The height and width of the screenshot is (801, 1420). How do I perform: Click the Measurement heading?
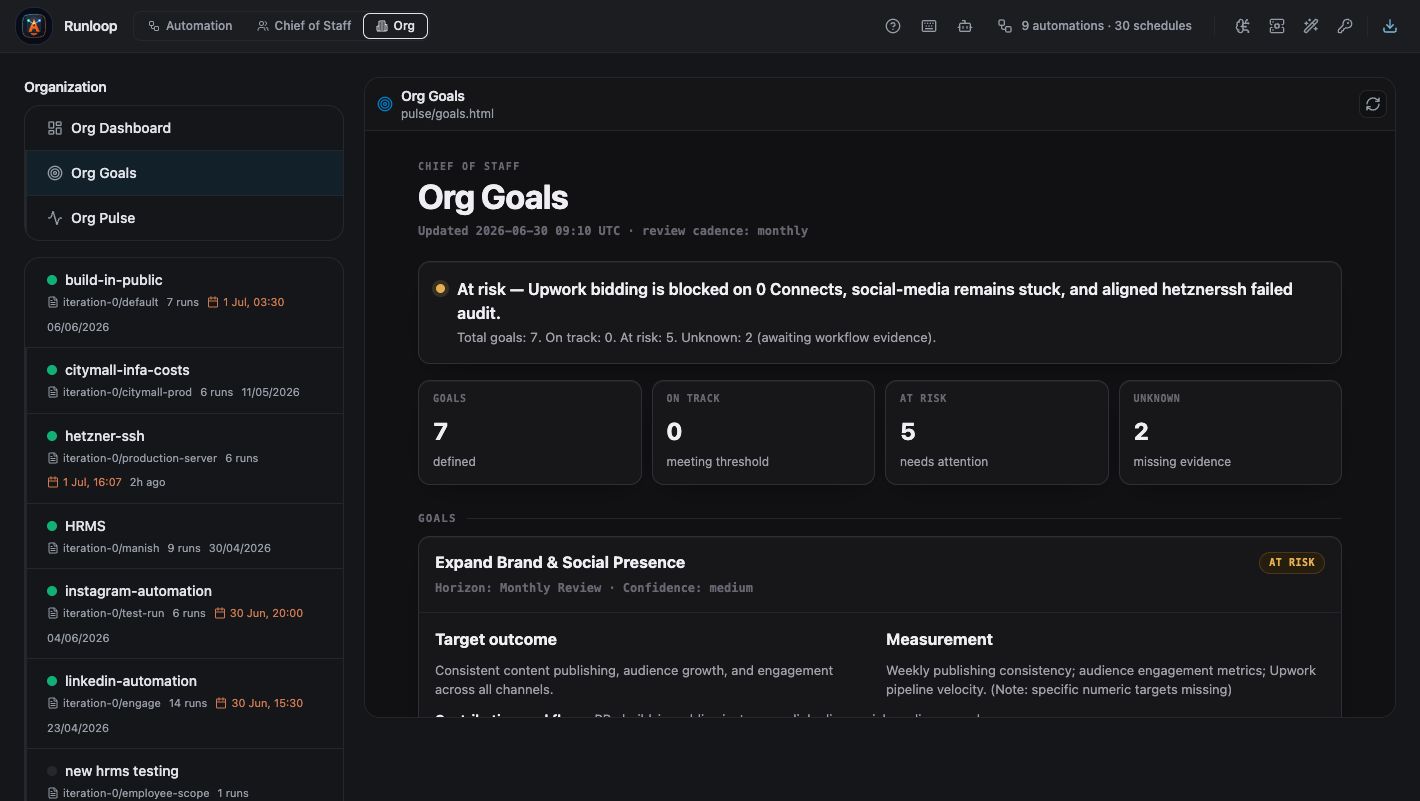(x=939, y=639)
